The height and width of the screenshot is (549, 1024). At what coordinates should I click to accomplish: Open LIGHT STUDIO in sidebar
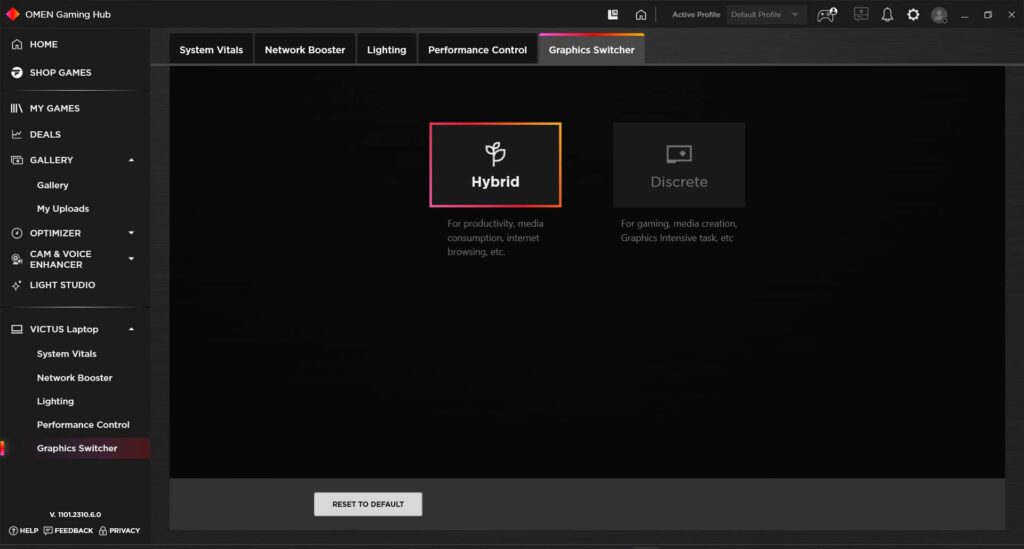point(62,285)
